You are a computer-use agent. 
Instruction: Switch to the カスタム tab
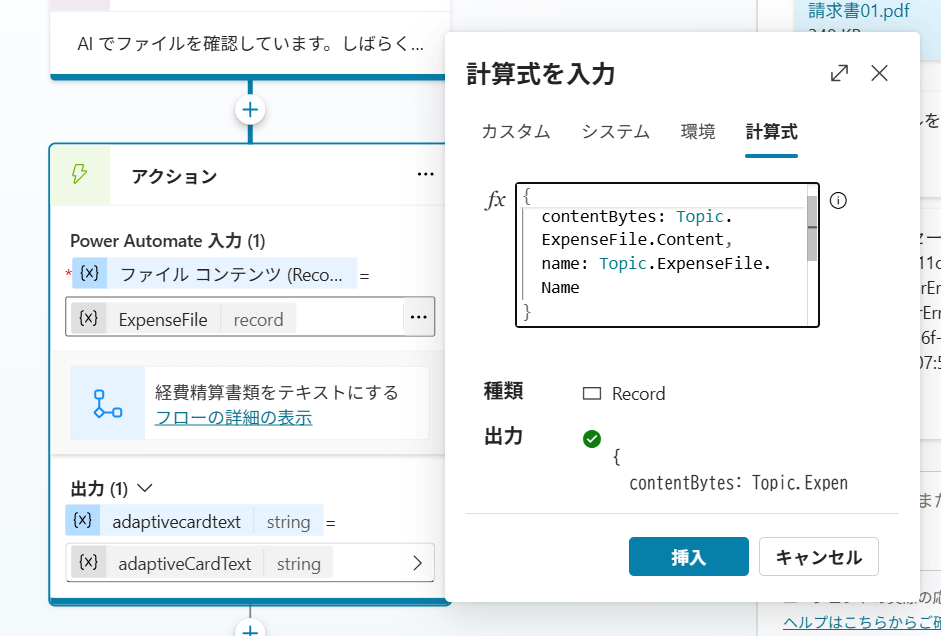[516, 132]
